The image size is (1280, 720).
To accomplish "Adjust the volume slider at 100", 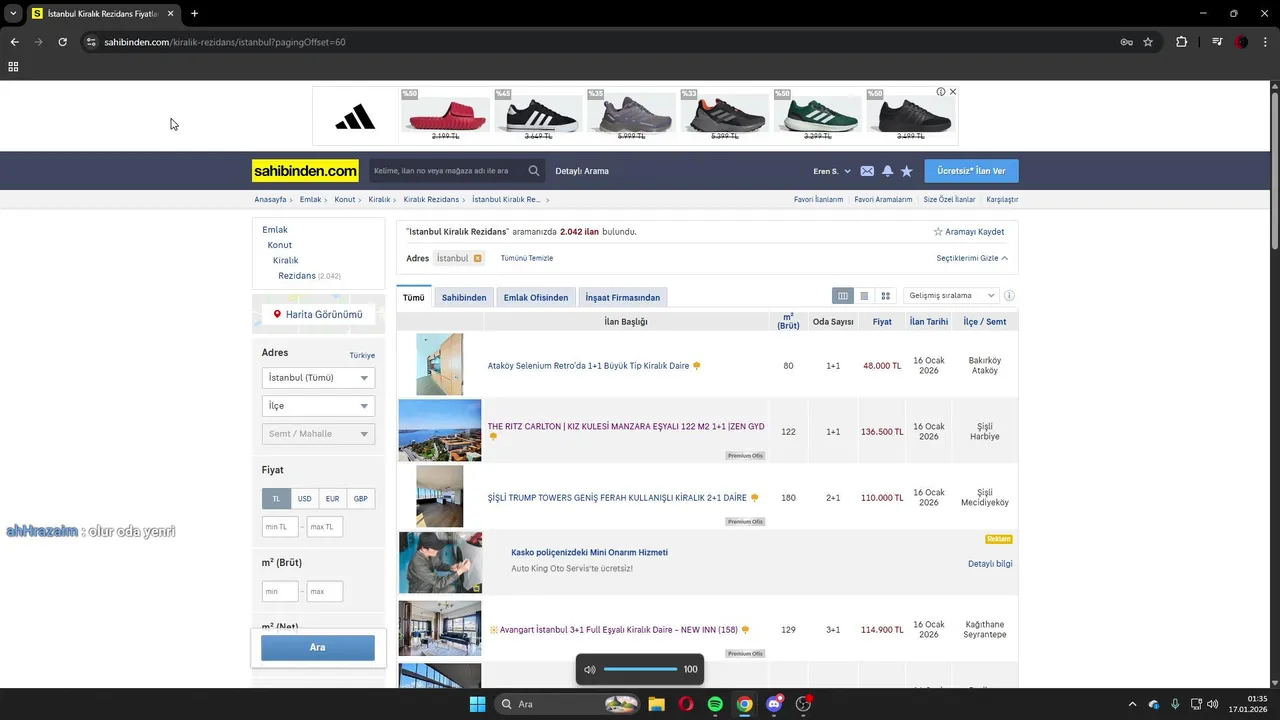I will pyautogui.click(x=640, y=669).
